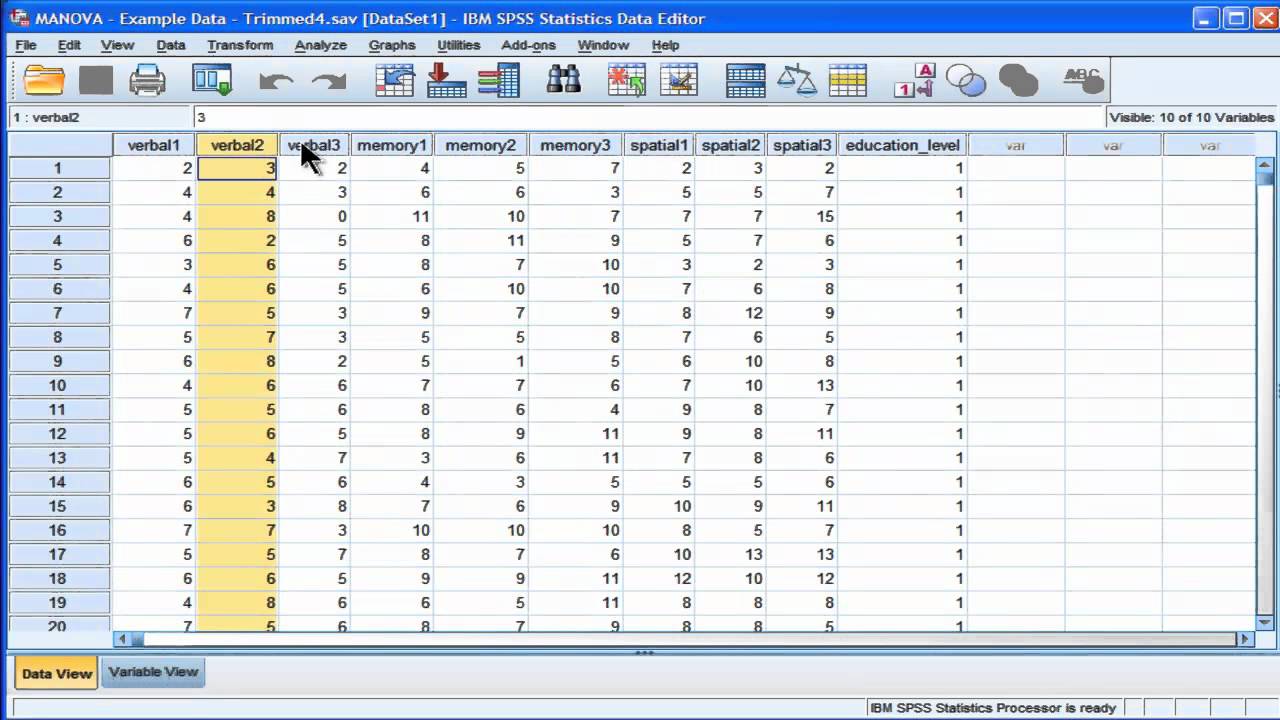The height and width of the screenshot is (720, 1280).
Task: Click spatial3 value 15 in row 3
Action: click(x=803, y=217)
